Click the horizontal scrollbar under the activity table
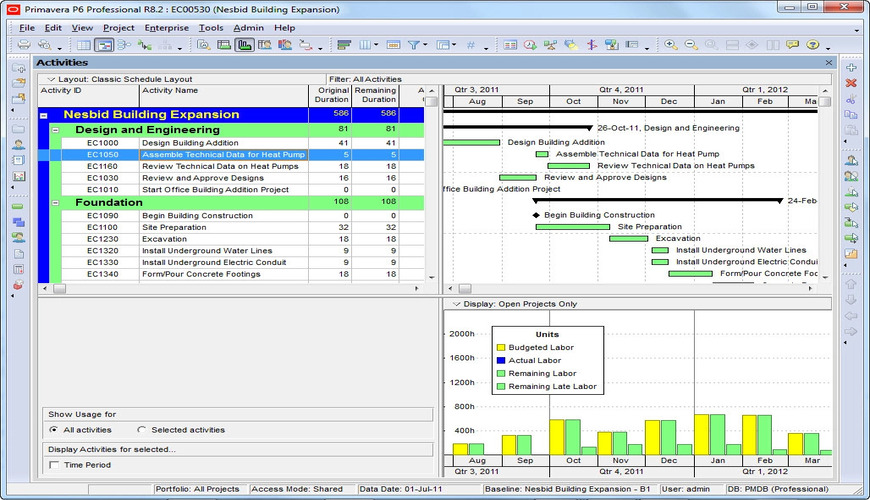The width and height of the screenshot is (870, 500). [x=230, y=289]
